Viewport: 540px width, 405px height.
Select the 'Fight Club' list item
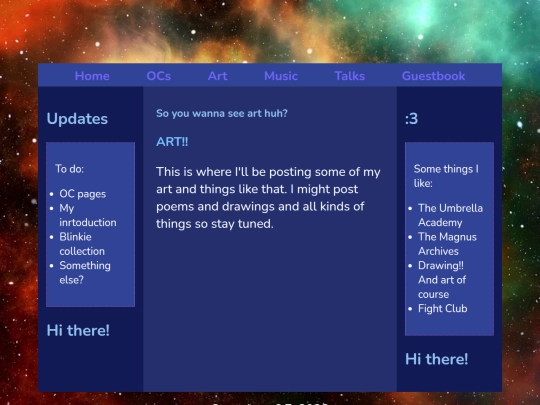click(x=443, y=309)
